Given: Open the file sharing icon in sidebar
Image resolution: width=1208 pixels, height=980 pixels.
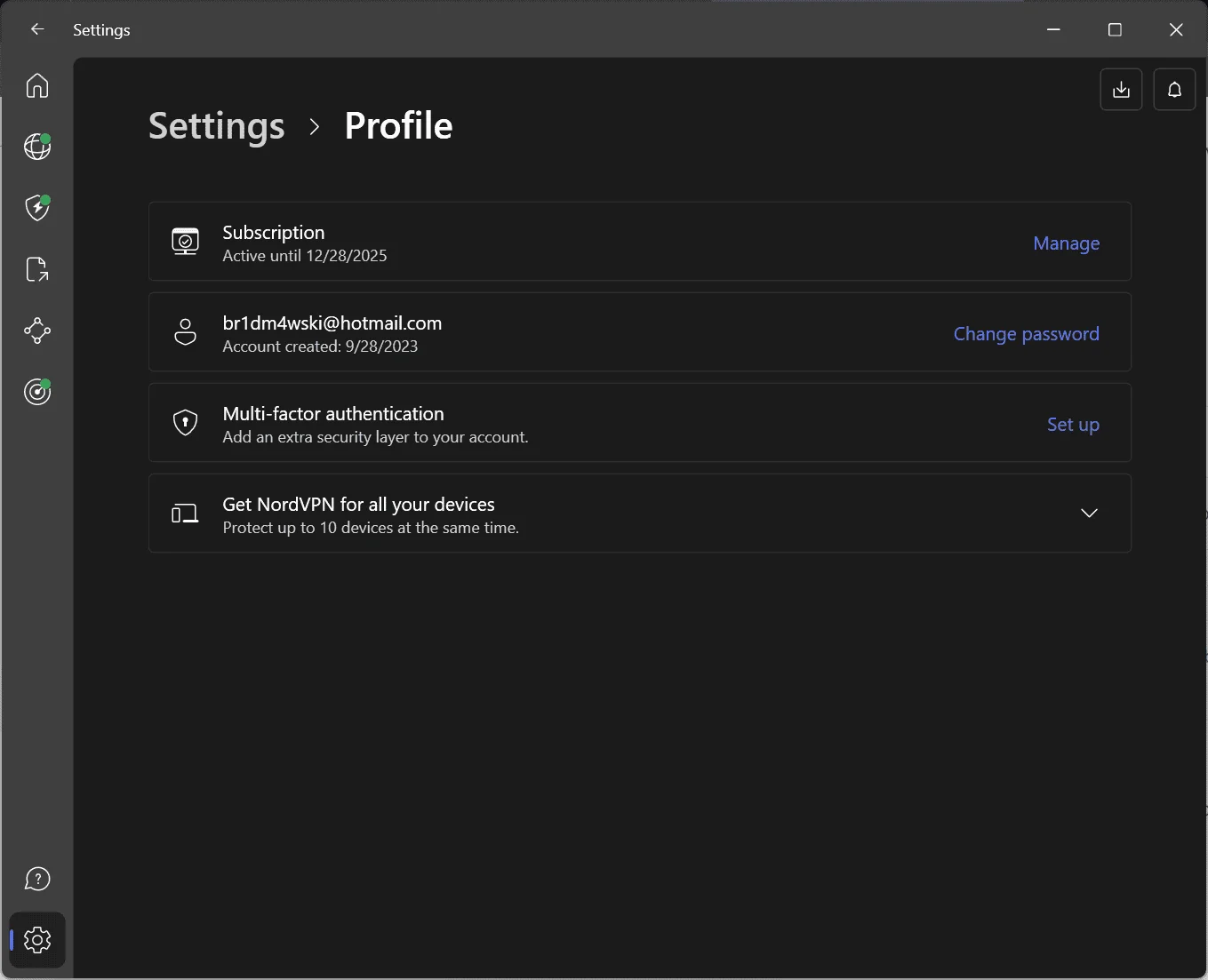Looking at the screenshot, I should [x=37, y=269].
